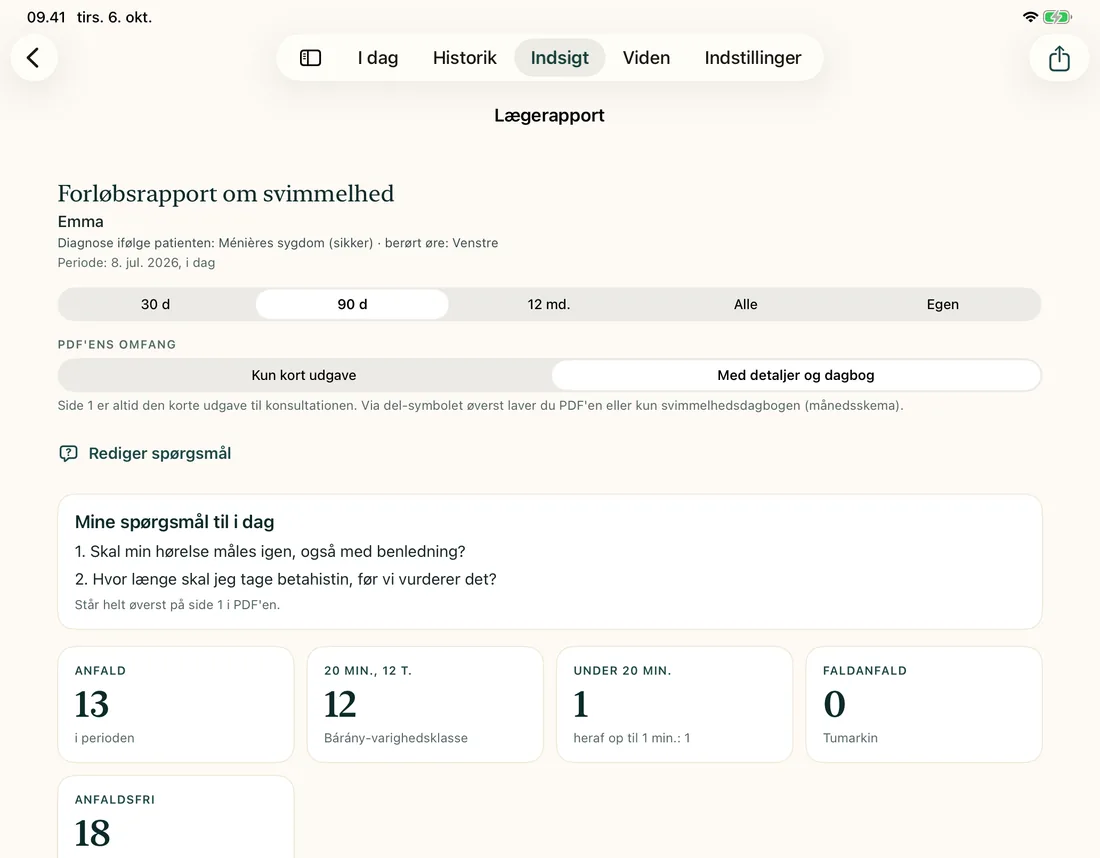Image resolution: width=1100 pixels, height=858 pixels.
Task: Click the Mine spørgsmål til i dag heading
Action: pos(175,522)
